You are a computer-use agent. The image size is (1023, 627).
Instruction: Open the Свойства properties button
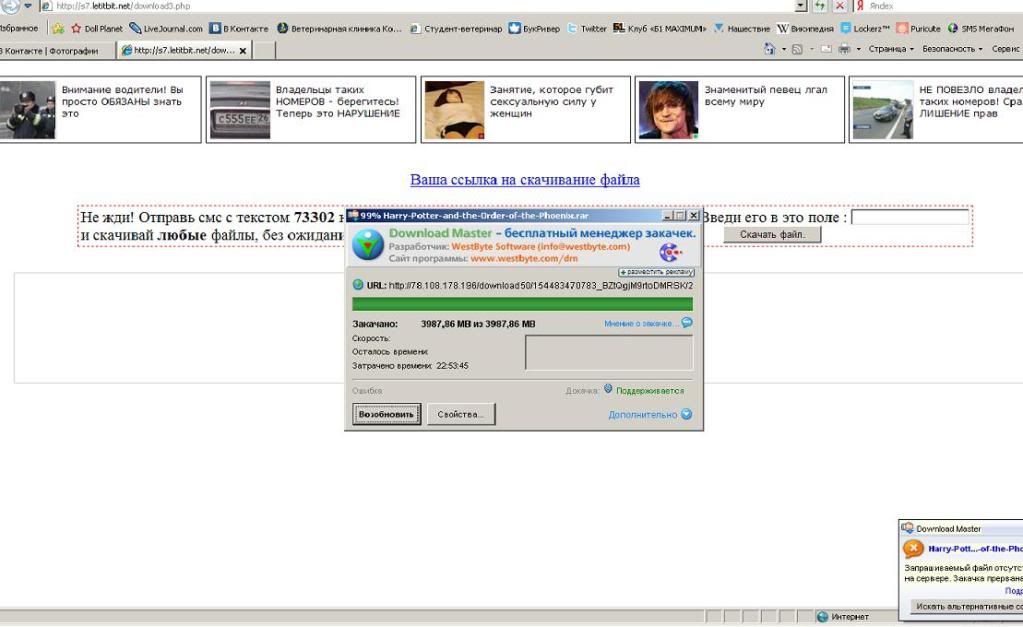coord(461,414)
